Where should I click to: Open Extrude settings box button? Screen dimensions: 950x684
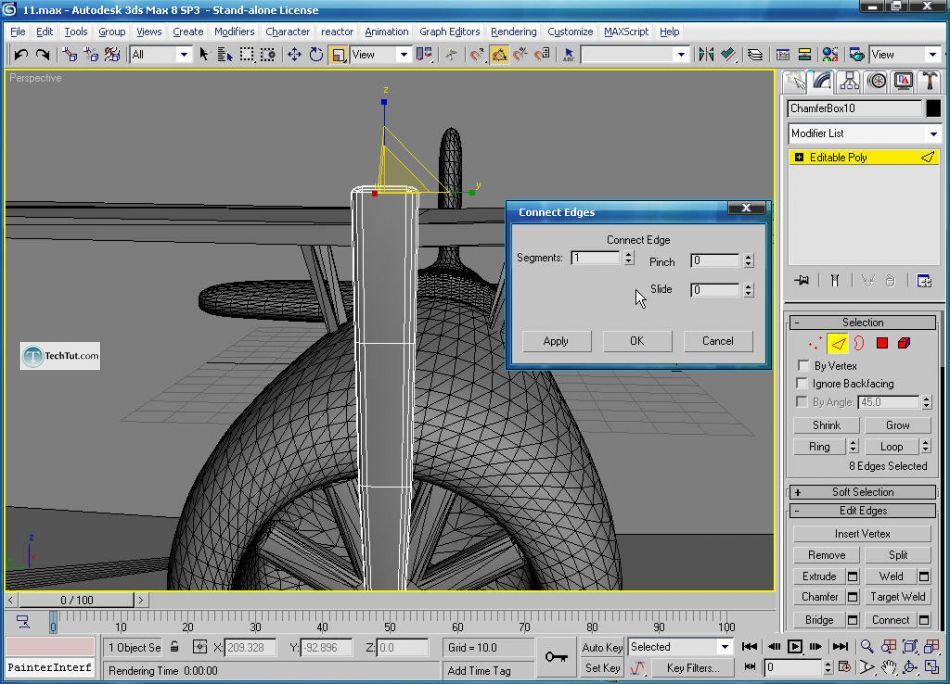[852, 576]
